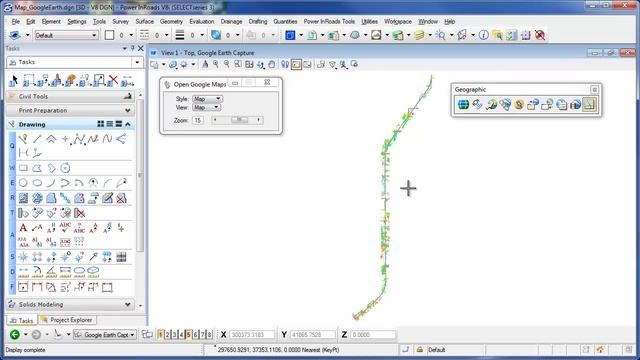Pick the Place Block rectangle tool
The width and height of the screenshot is (640, 360).
click(23, 168)
